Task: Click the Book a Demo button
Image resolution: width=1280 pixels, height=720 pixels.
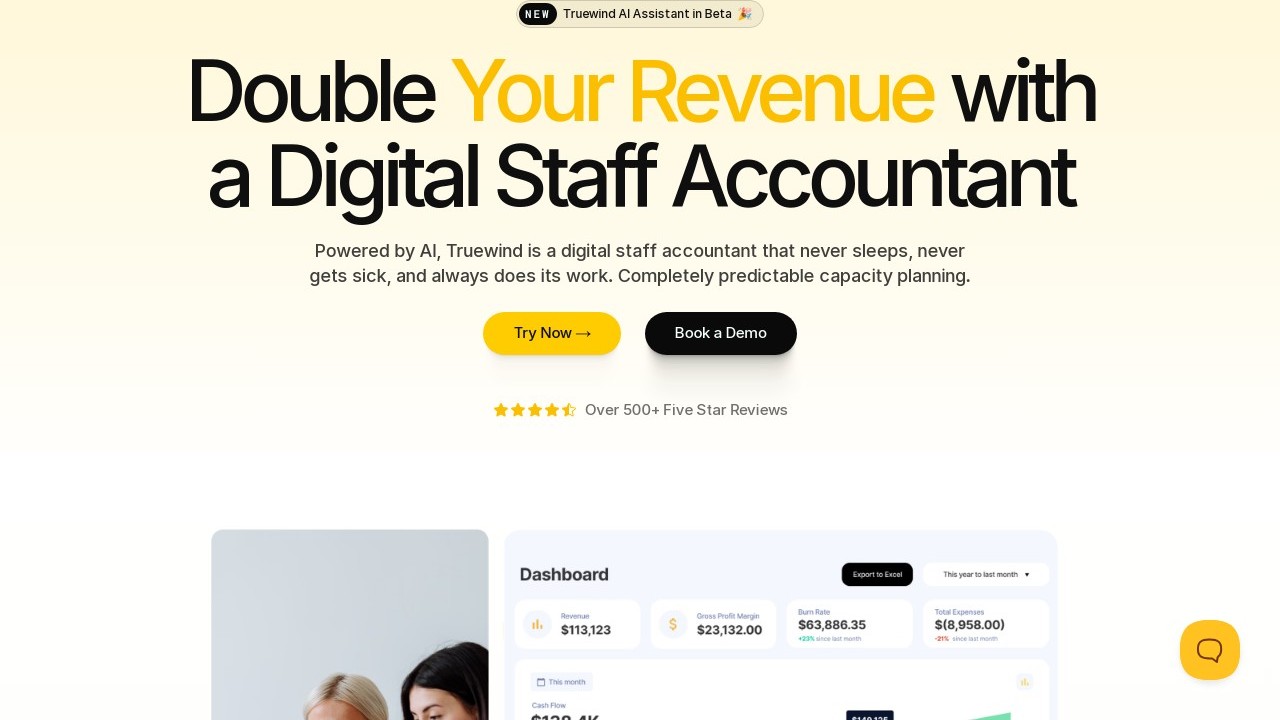Action: tap(721, 333)
